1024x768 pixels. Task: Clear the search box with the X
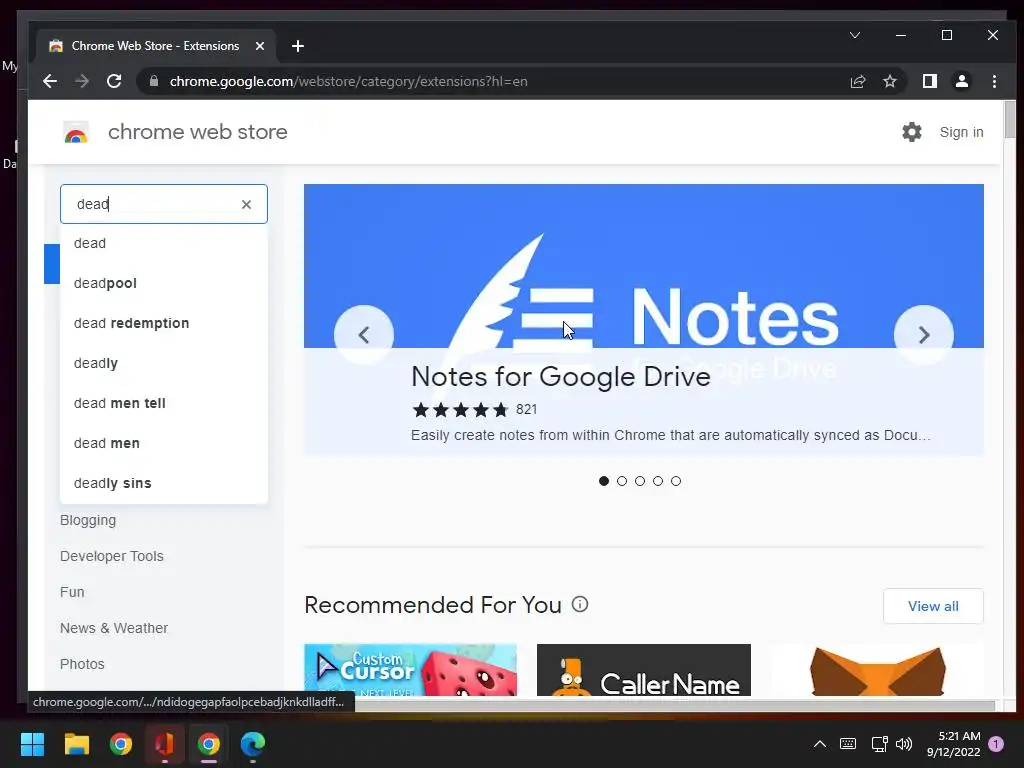pos(246,204)
